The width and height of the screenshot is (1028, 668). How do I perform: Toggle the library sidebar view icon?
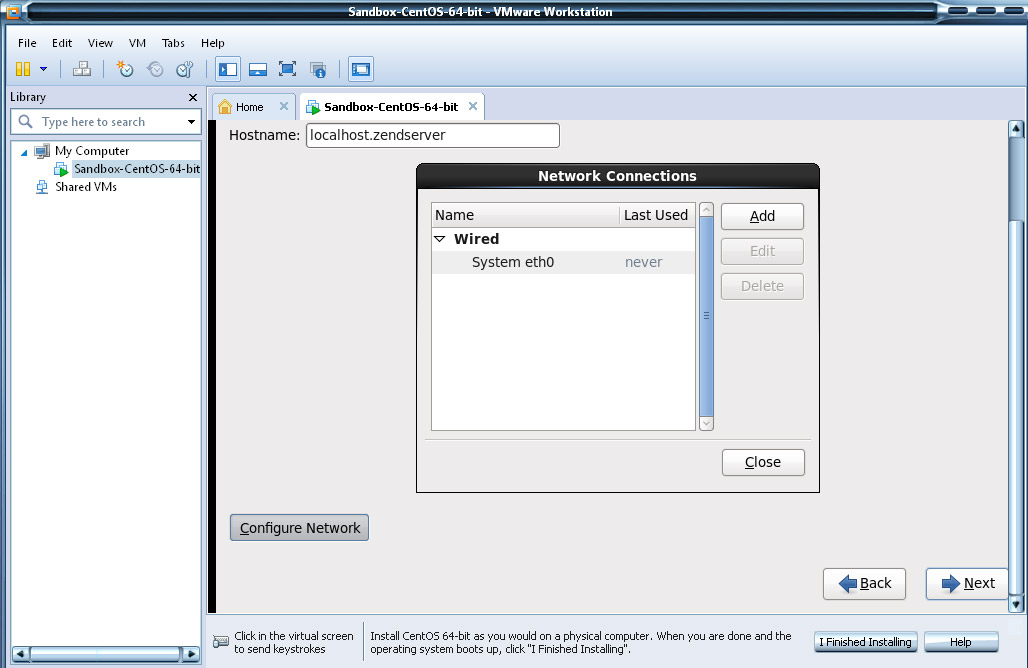tap(228, 69)
